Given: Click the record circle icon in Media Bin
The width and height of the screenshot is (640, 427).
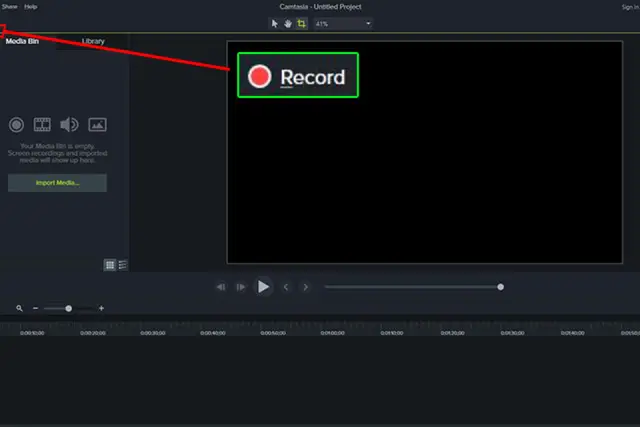Looking at the screenshot, I should coord(16,125).
